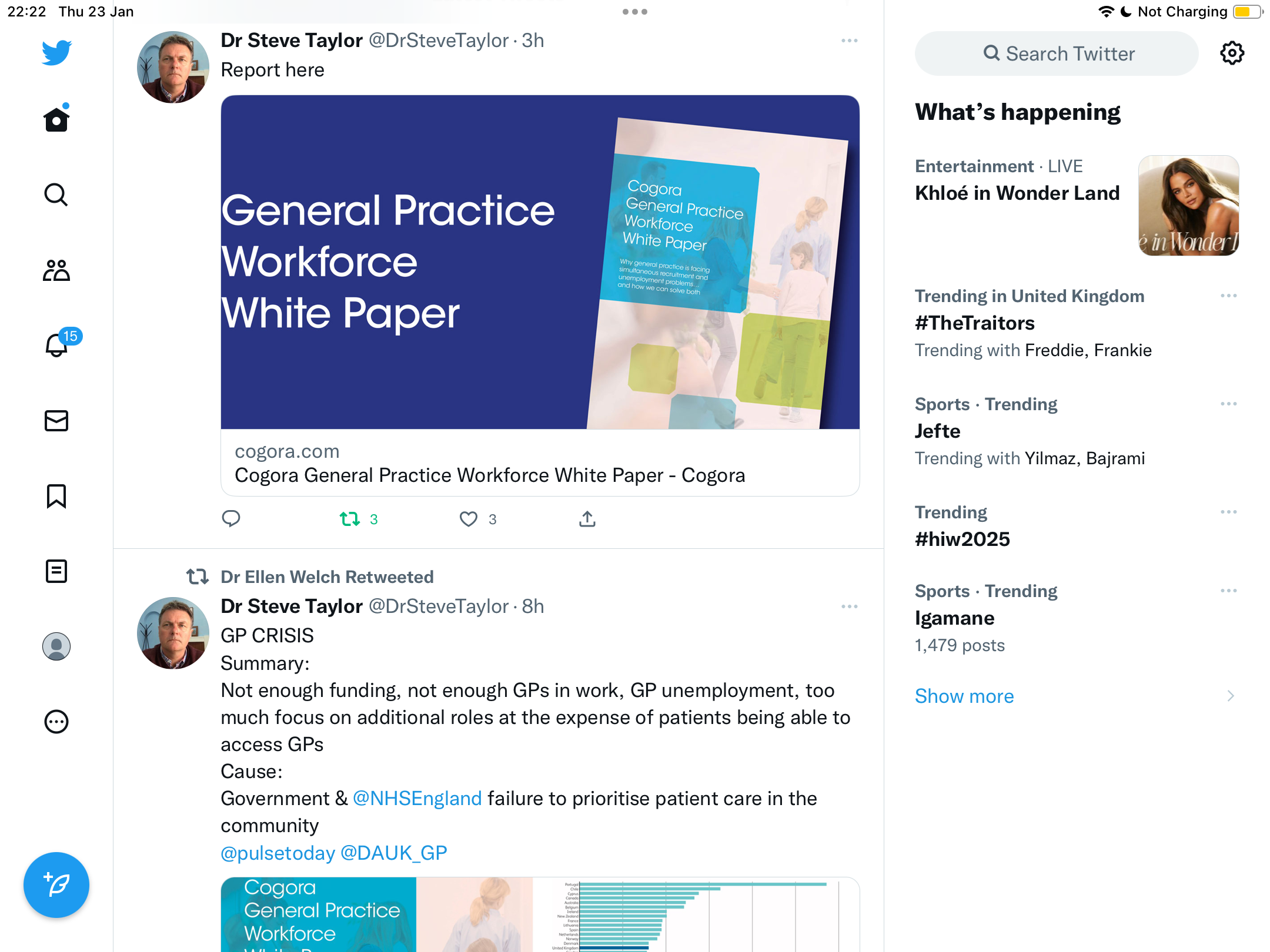1270x952 pixels.
Task: Share the Report here tweet
Action: point(587,518)
